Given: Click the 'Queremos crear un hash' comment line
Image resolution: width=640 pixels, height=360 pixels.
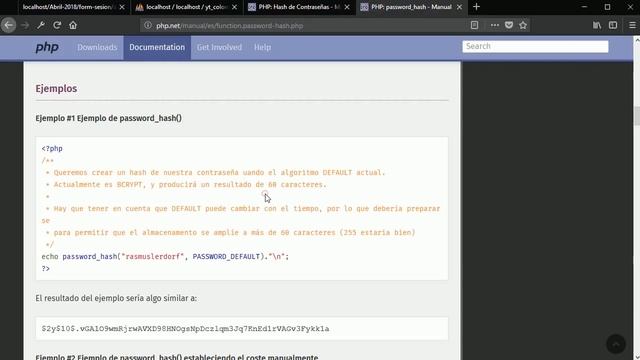Looking at the screenshot, I should tap(215, 173).
